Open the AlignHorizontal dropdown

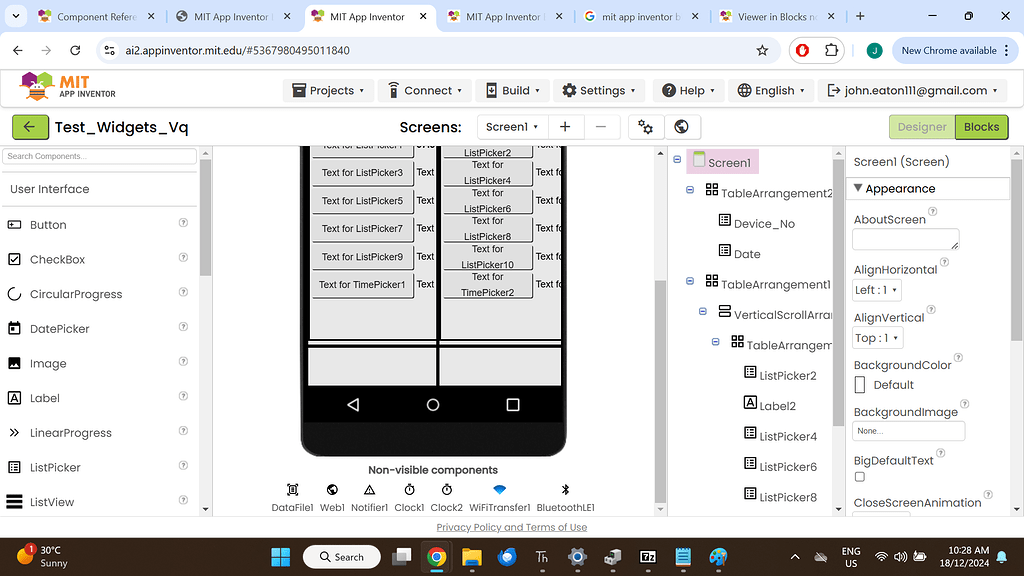pyautogui.click(x=876, y=289)
